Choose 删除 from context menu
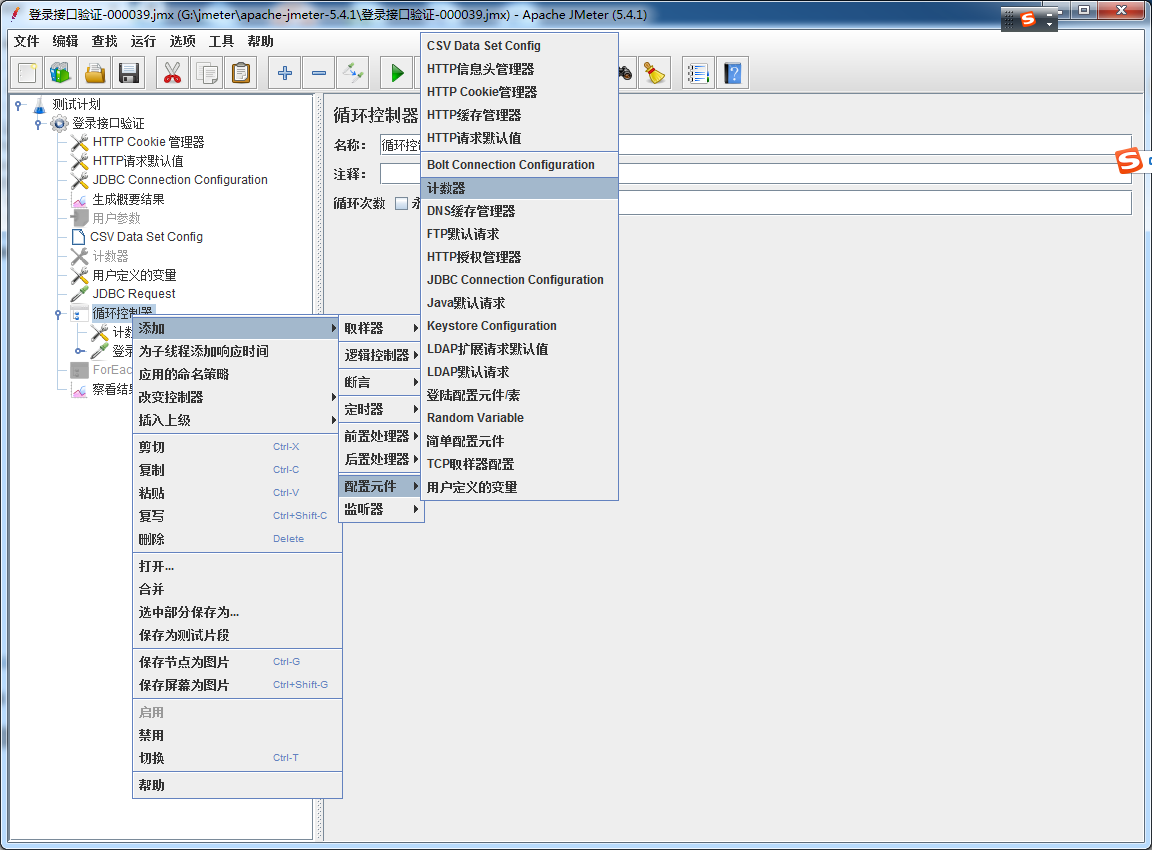Screen dimensions: 1152x850 pos(237,539)
